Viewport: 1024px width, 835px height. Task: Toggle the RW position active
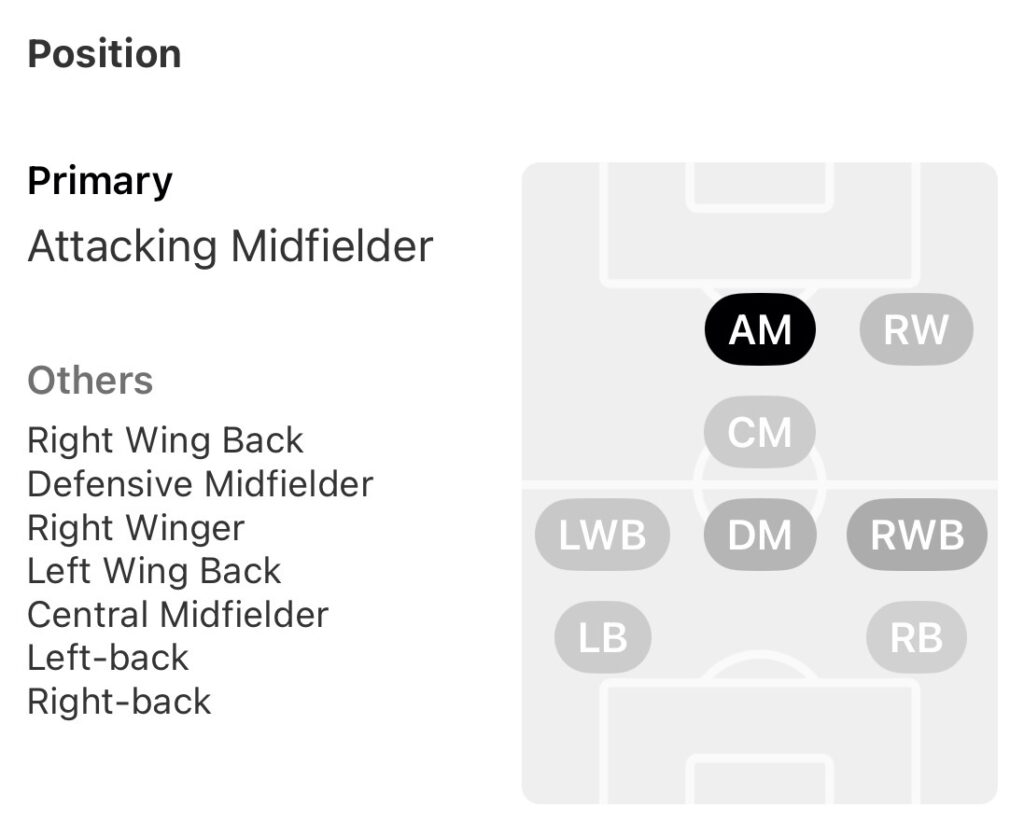(x=915, y=329)
